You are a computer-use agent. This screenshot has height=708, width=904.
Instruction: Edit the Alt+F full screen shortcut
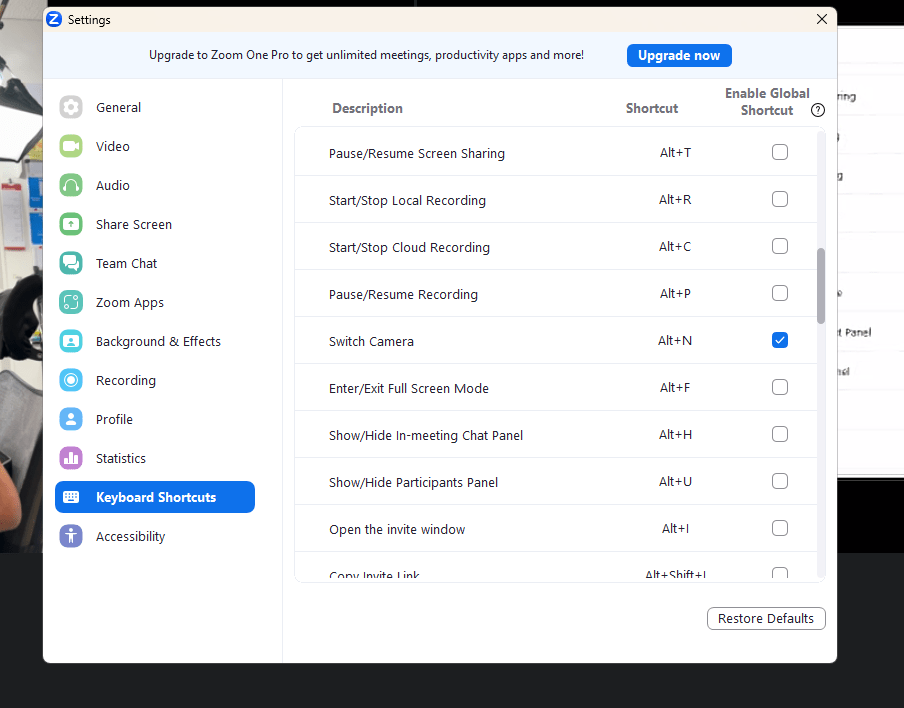[x=675, y=387]
